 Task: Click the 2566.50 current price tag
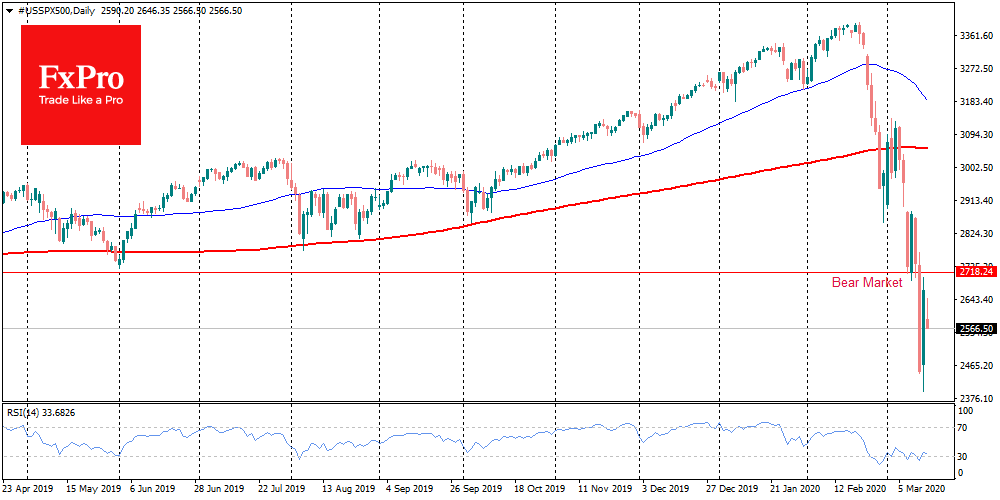click(974, 328)
